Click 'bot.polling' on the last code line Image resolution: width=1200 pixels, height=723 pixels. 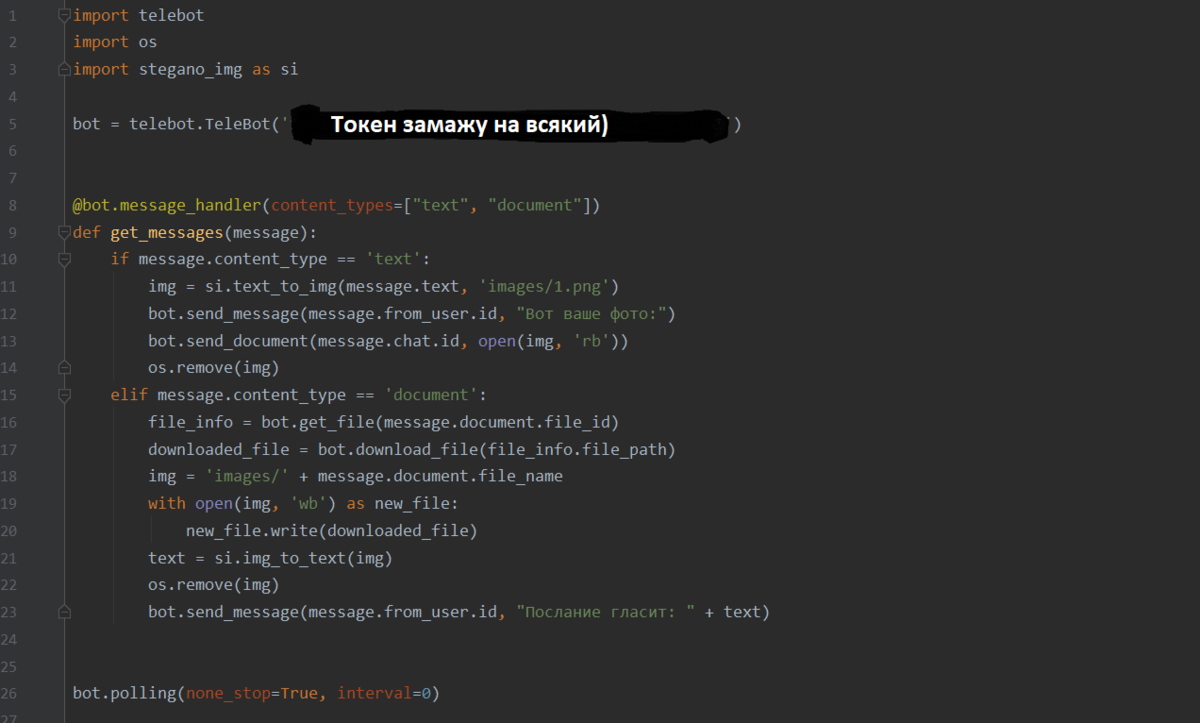coord(124,692)
